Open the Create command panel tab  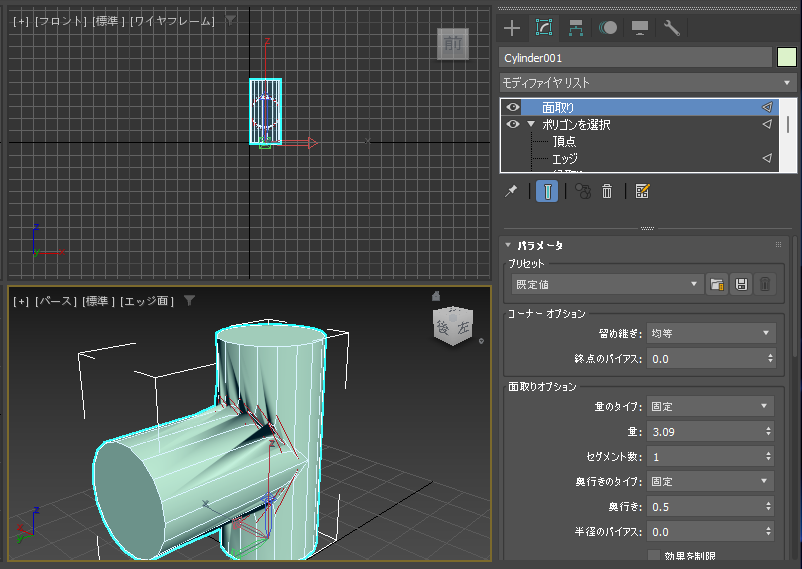coord(511,28)
